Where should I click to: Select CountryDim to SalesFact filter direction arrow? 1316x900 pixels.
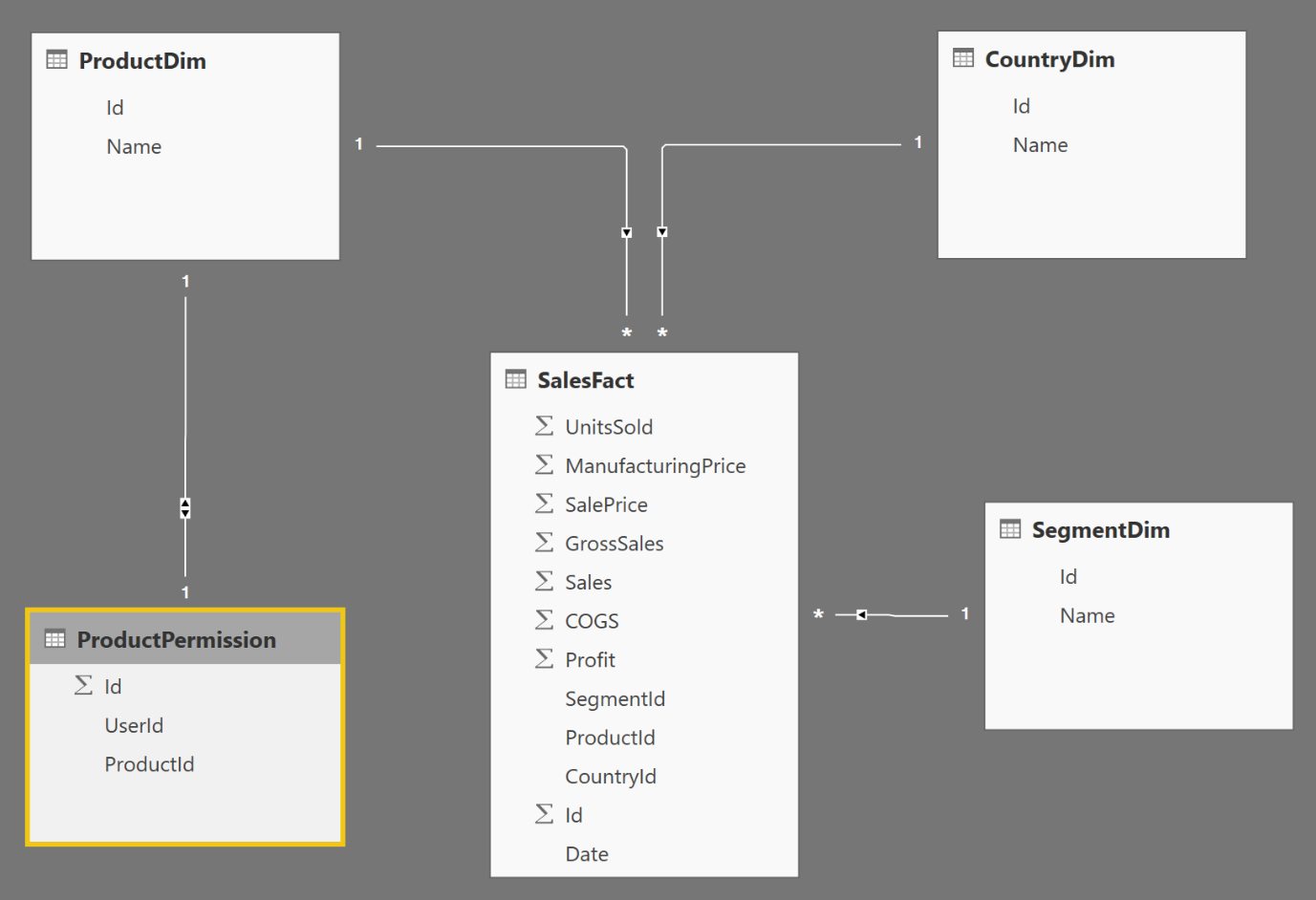pos(662,232)
